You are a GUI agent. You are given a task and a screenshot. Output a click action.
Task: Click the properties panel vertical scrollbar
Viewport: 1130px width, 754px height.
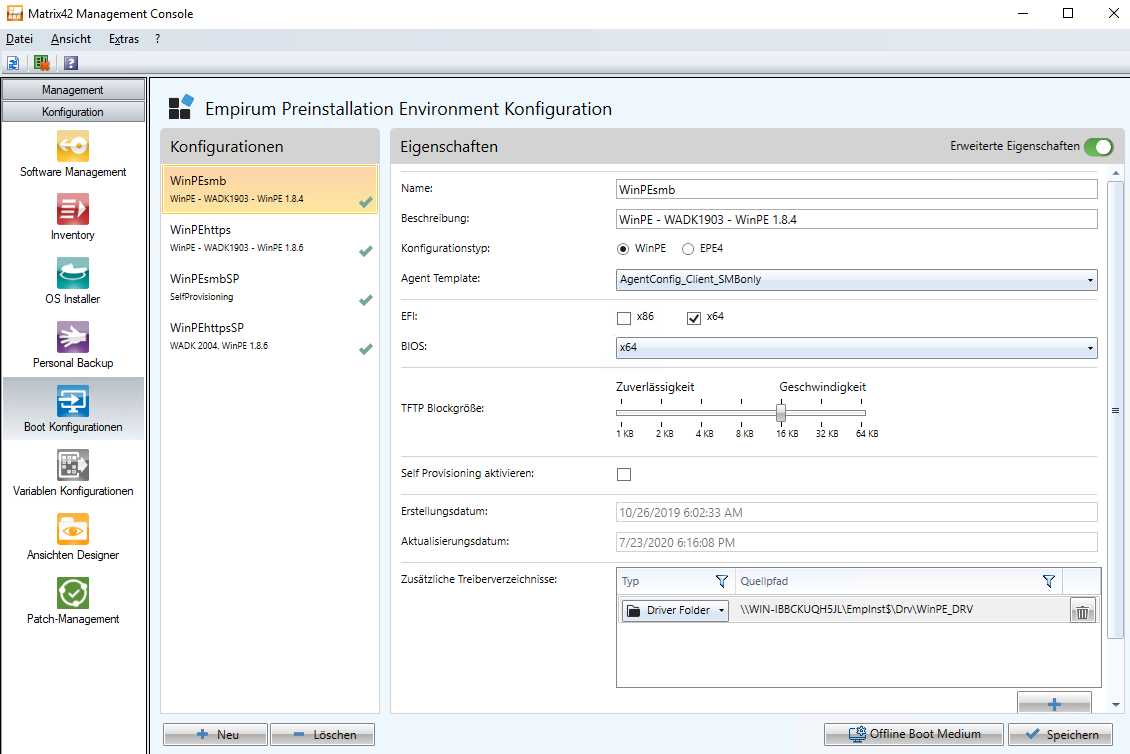[x=1116, y=410]
